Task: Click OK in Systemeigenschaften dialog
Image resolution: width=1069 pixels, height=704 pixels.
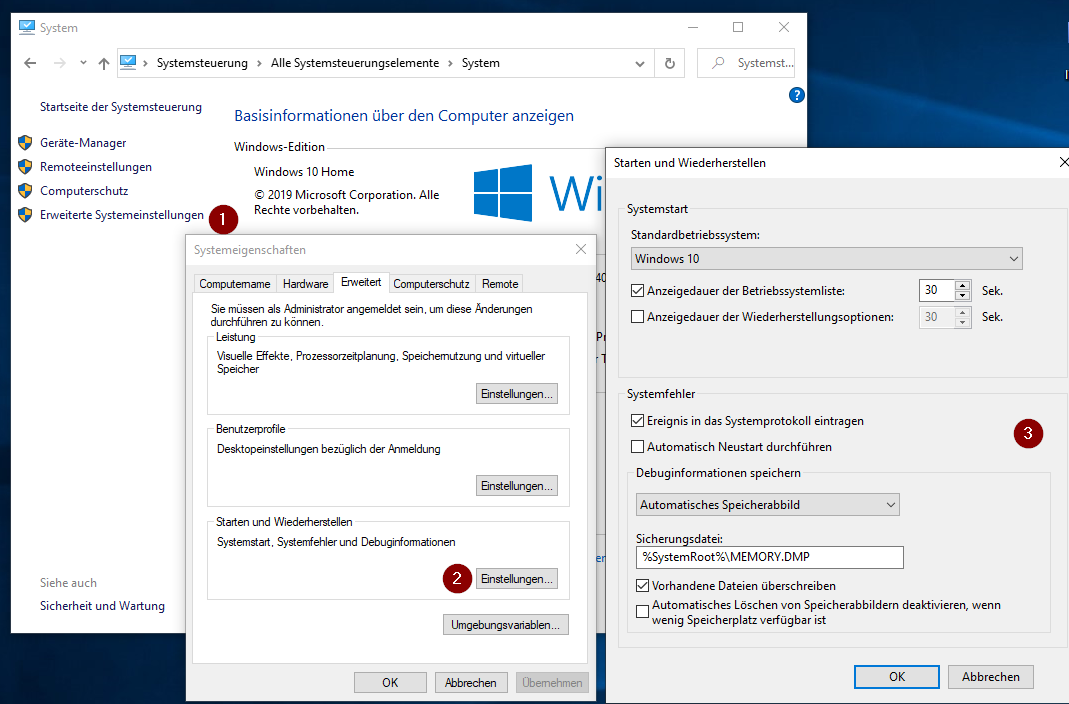Action: point(390,682)
